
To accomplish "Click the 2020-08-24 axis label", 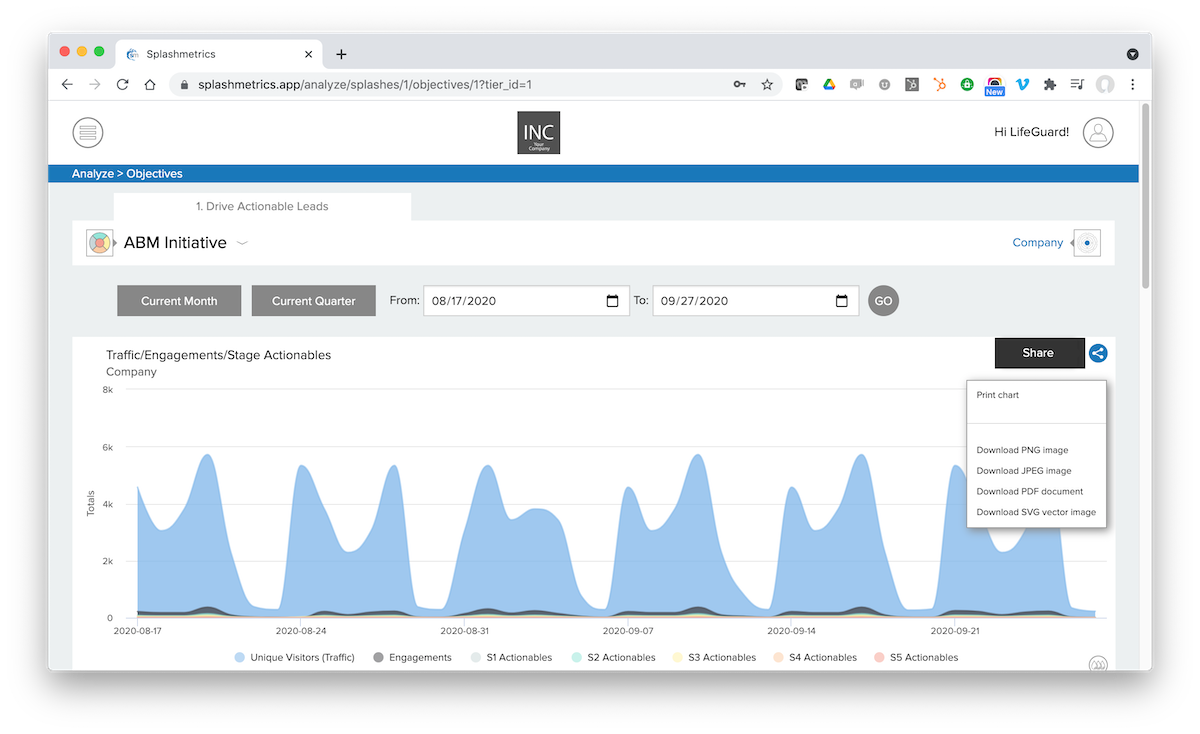I will coord(302,632).
